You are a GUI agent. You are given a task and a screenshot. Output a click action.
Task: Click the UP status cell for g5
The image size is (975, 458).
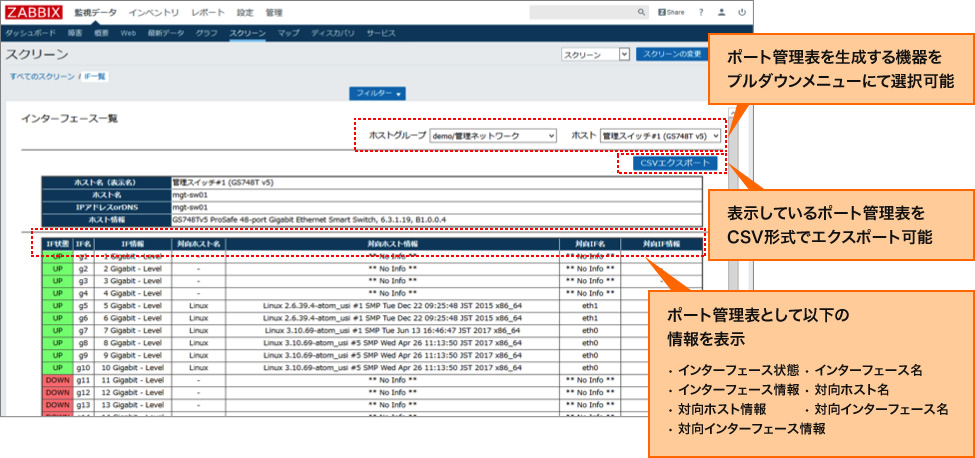56,304
